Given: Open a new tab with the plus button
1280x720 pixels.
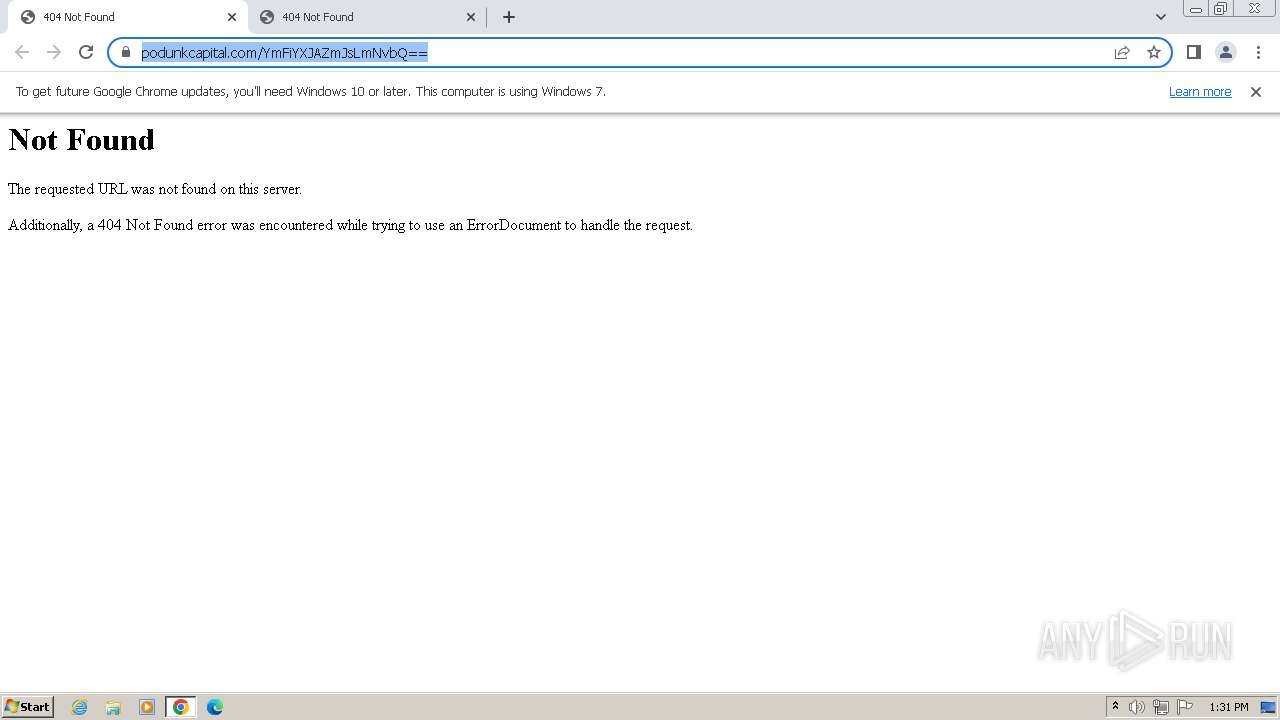Looking at the screenshot, I should click(x=508, y=17).
